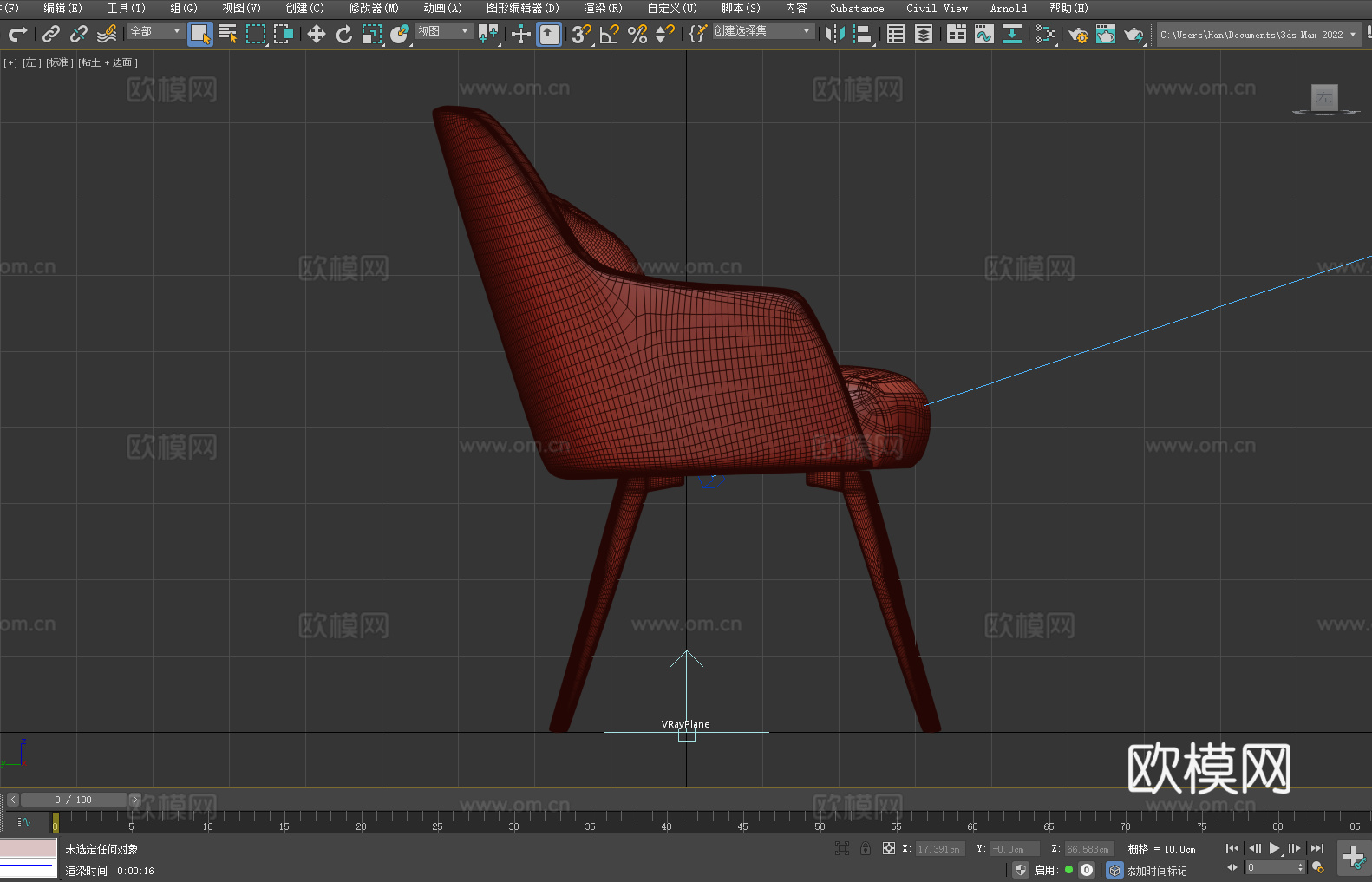The image size is (1372, 882).
Task: Activate Select and Rotate tool
Action: 344,34
